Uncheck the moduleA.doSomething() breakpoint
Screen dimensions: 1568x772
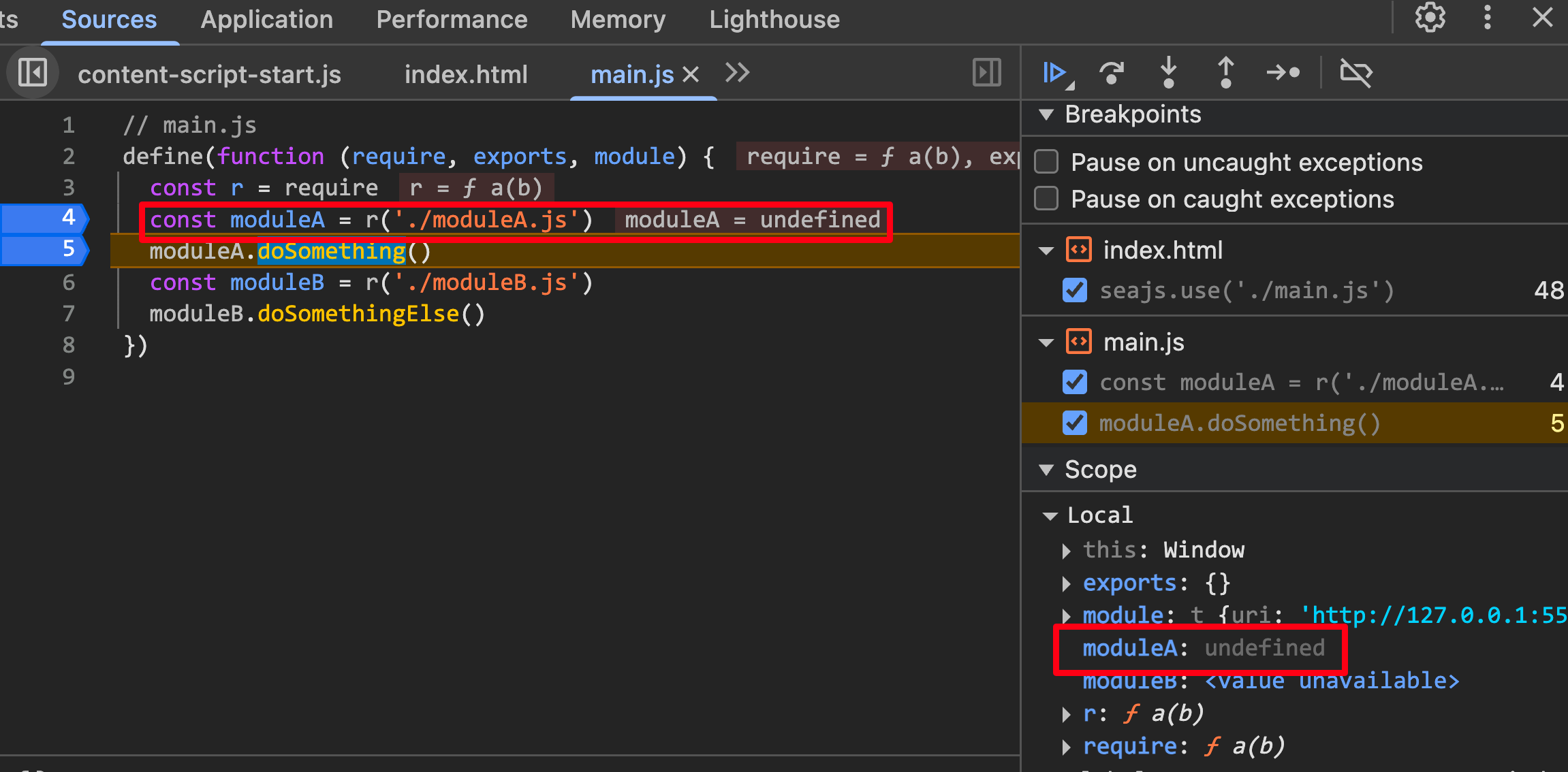1075,423
